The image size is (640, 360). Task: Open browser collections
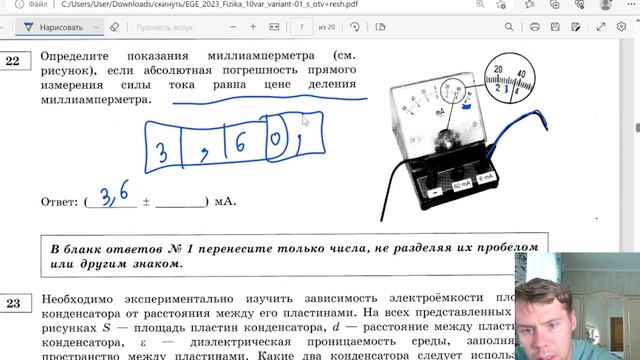555,4
